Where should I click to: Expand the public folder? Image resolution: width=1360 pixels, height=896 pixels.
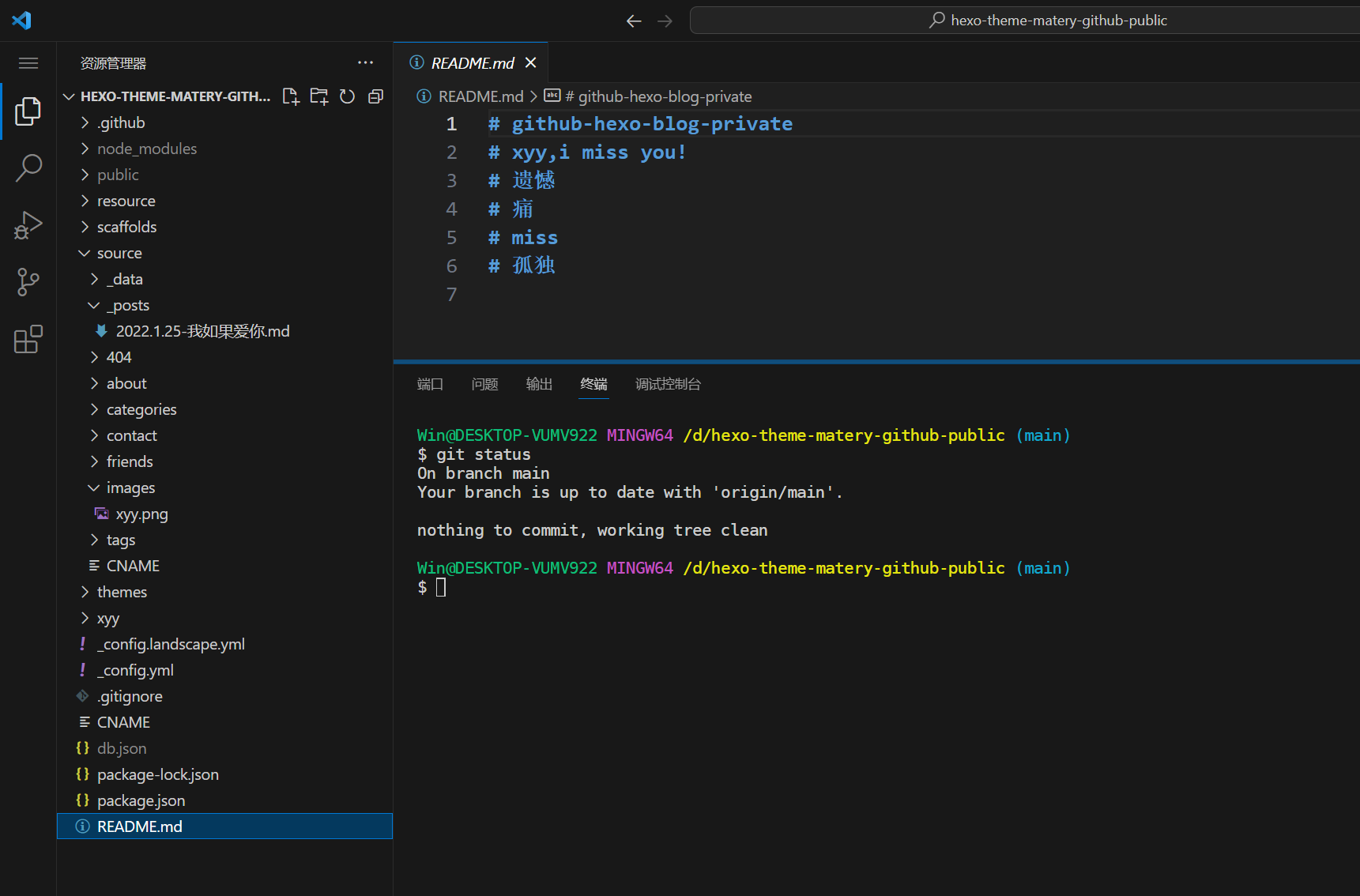coord(224,175)
